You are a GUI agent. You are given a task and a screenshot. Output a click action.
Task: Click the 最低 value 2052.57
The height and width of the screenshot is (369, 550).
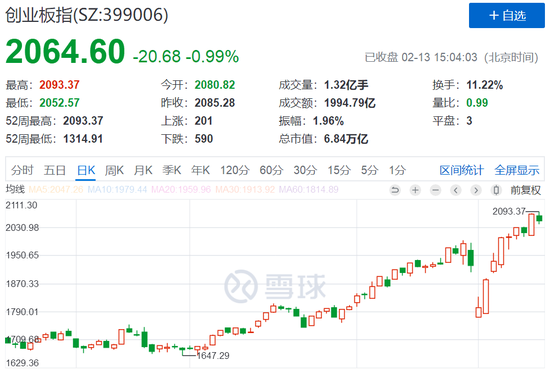pos(59,103)
